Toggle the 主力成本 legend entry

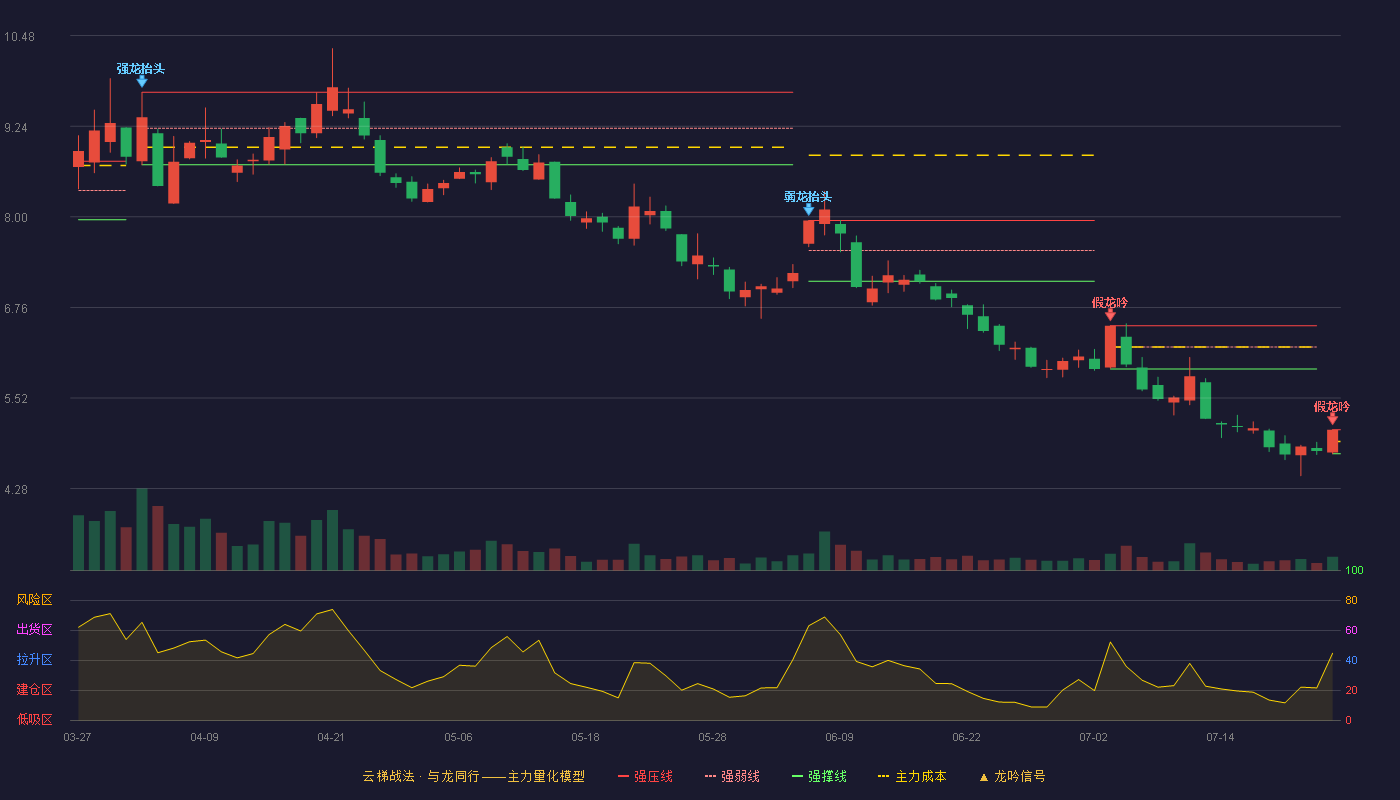(x=912, y=776)
